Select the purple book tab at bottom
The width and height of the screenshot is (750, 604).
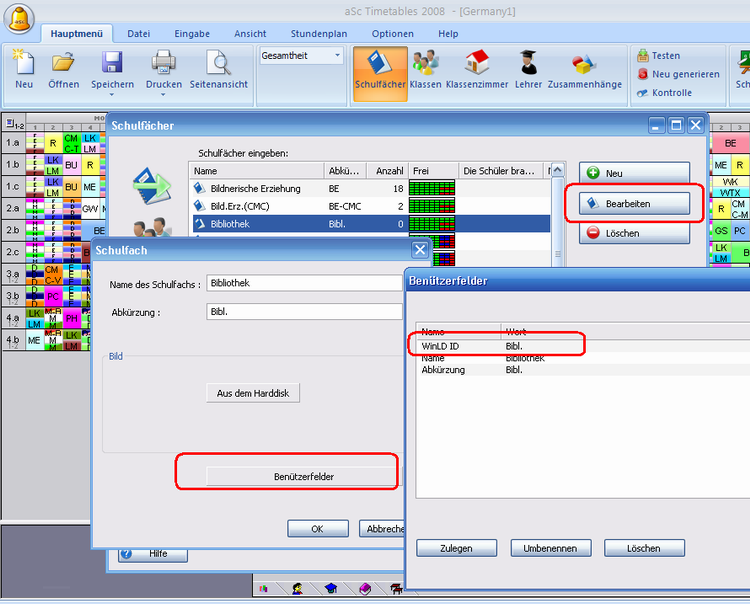click(365, 588)
